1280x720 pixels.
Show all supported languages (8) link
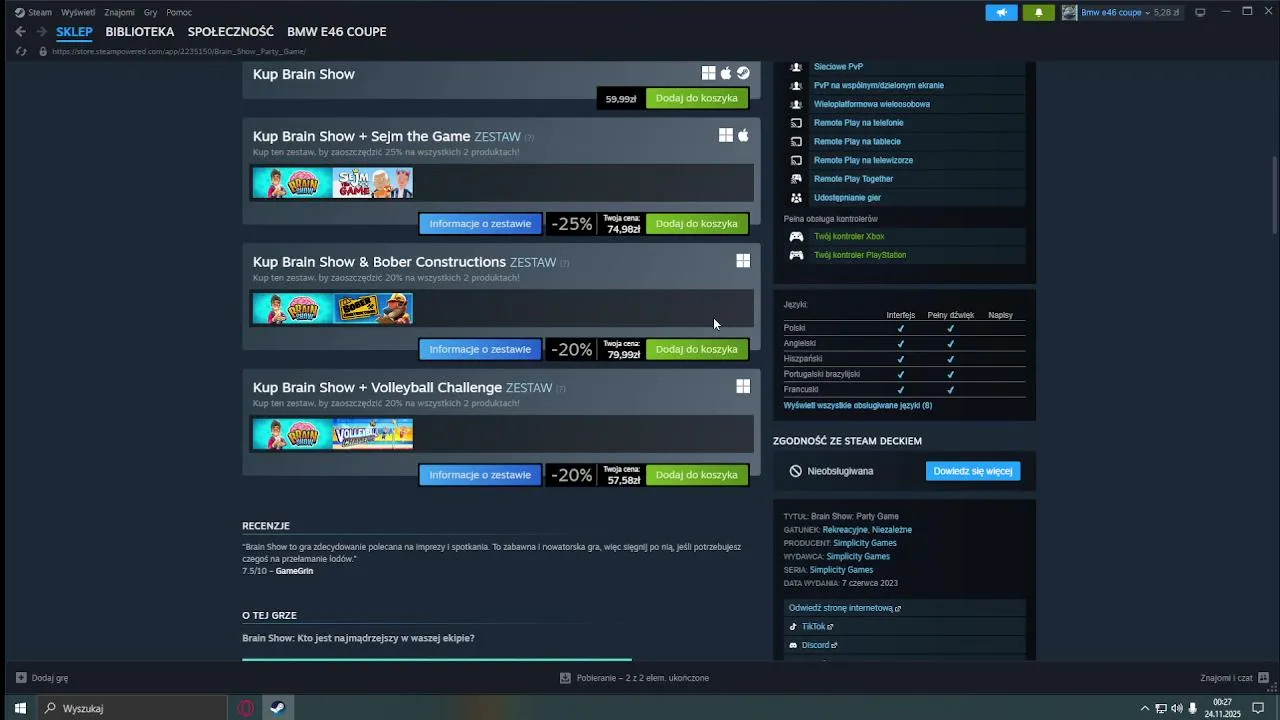[x=858, y=405]
